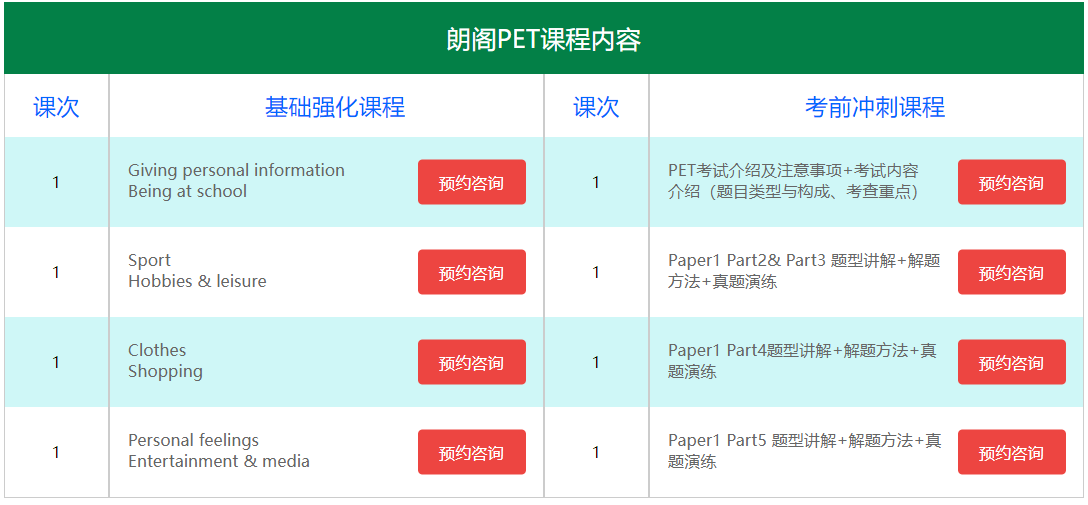Viewport: 1088px width, 505px height.
Task: Click the 课次 header left of 基础强化课程
Action: click(56, 107)
